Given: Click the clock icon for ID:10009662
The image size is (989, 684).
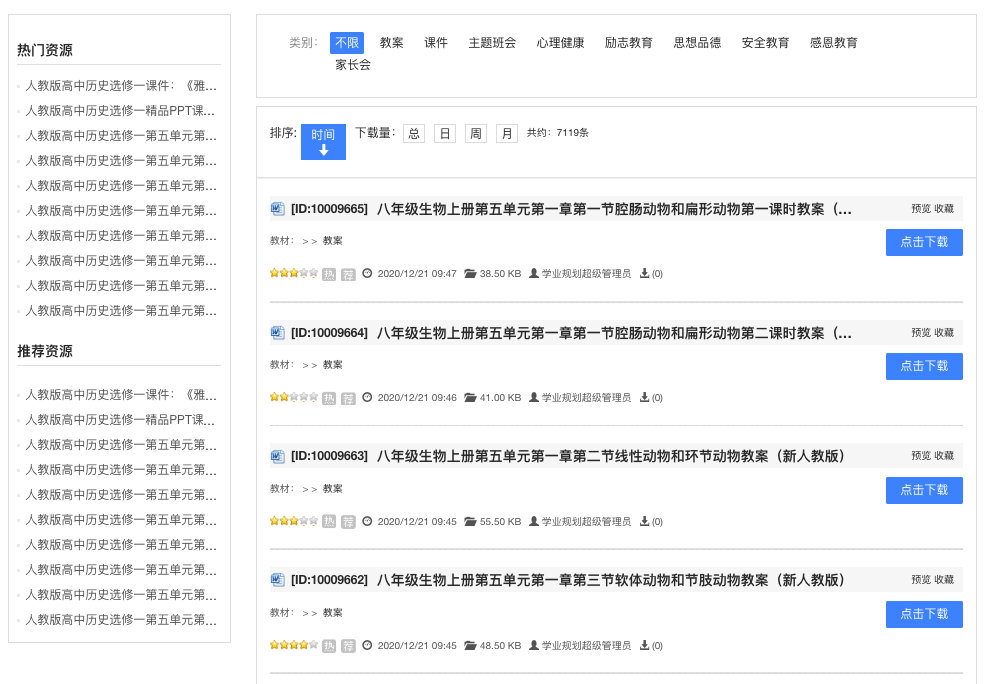Looking at the screenshot, I should [x=367, y=645].
